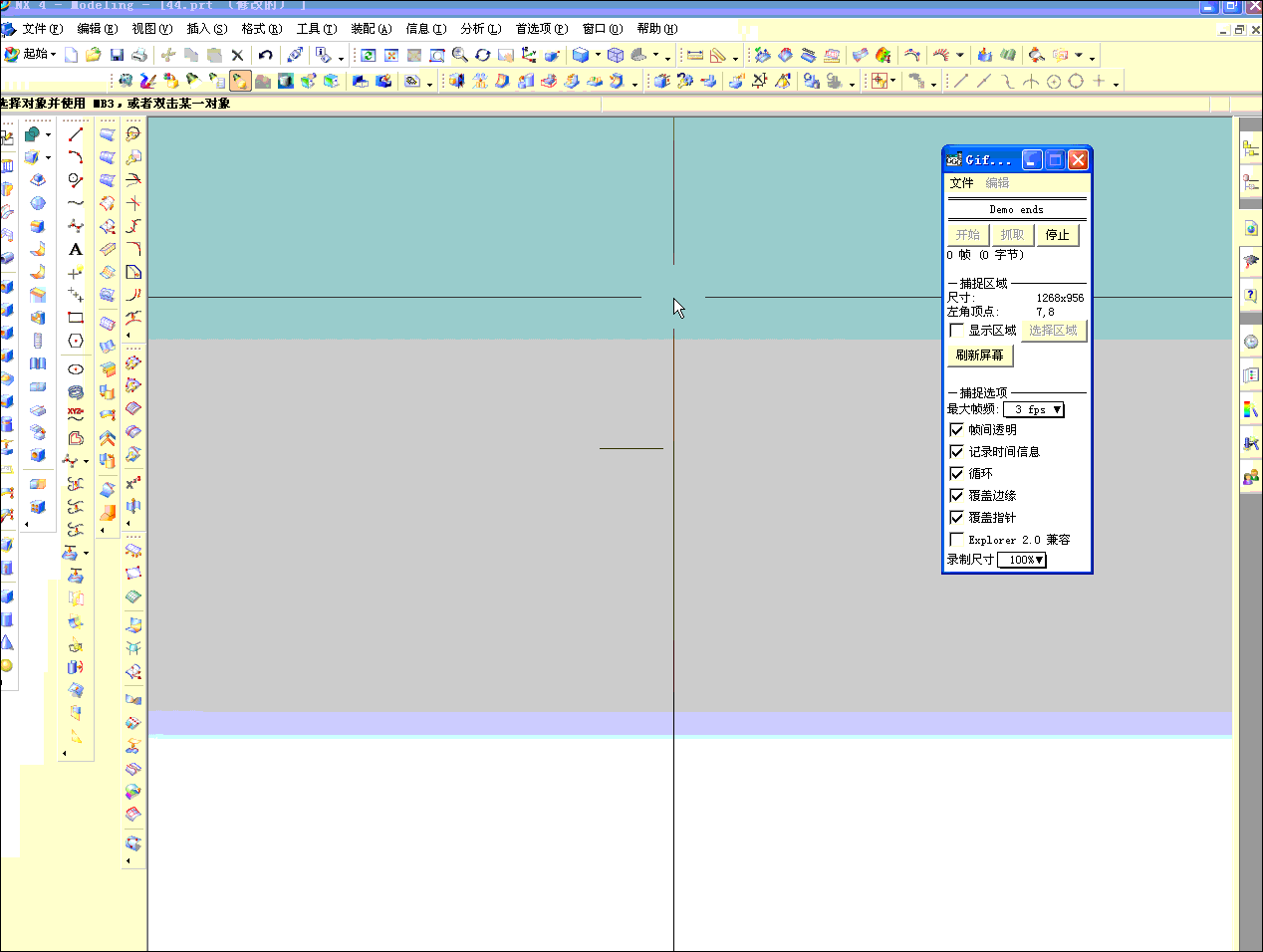Expand the shaded cube render style dropdown arrow
The width and height of the screenshot is (1263, 952).
pos(598,55)
